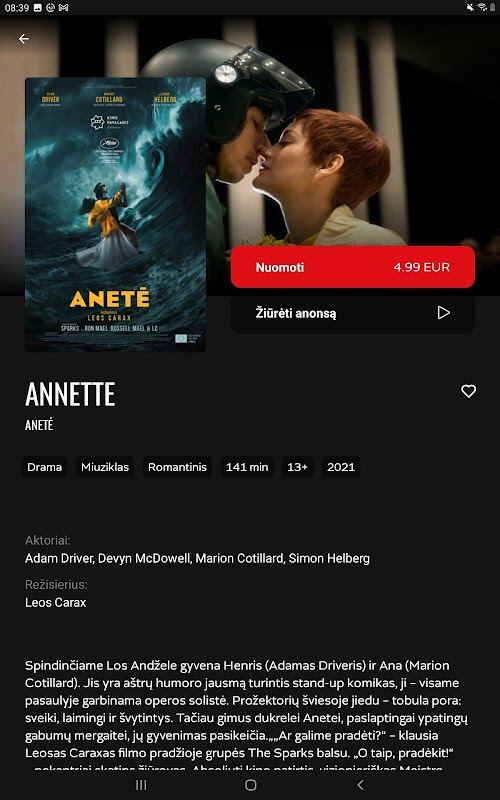The width and height of the screenshot is (500, 800).
Task: Open the Gmail notification icon in status bar
Action: point(63,8)
